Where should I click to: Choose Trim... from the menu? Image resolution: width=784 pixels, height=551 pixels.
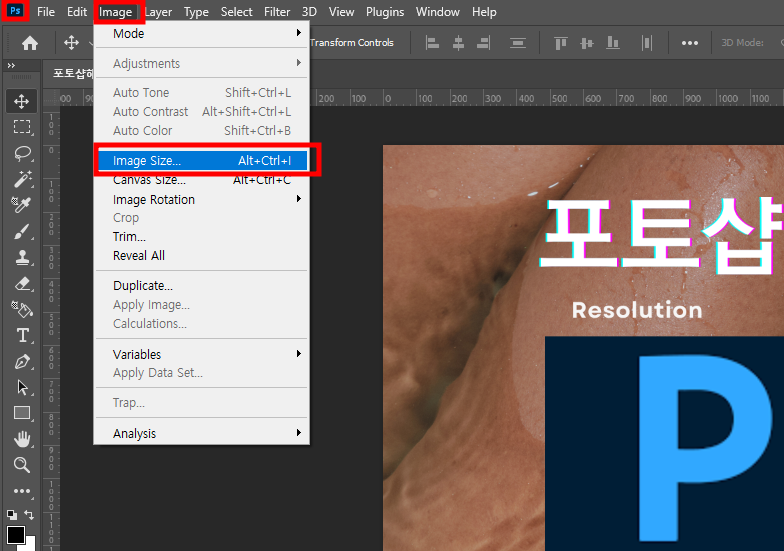pos(202,236)
